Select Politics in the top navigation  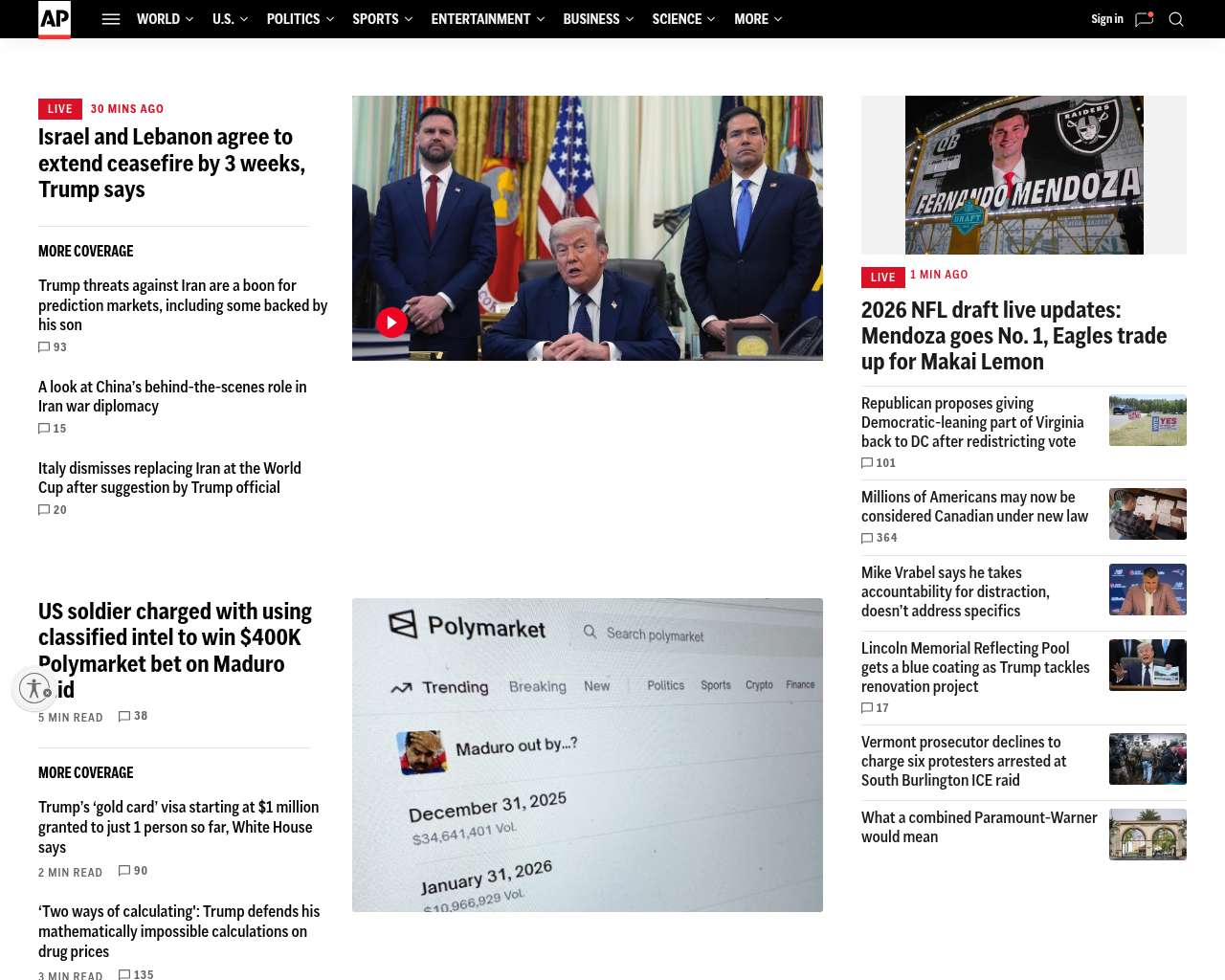293,19
